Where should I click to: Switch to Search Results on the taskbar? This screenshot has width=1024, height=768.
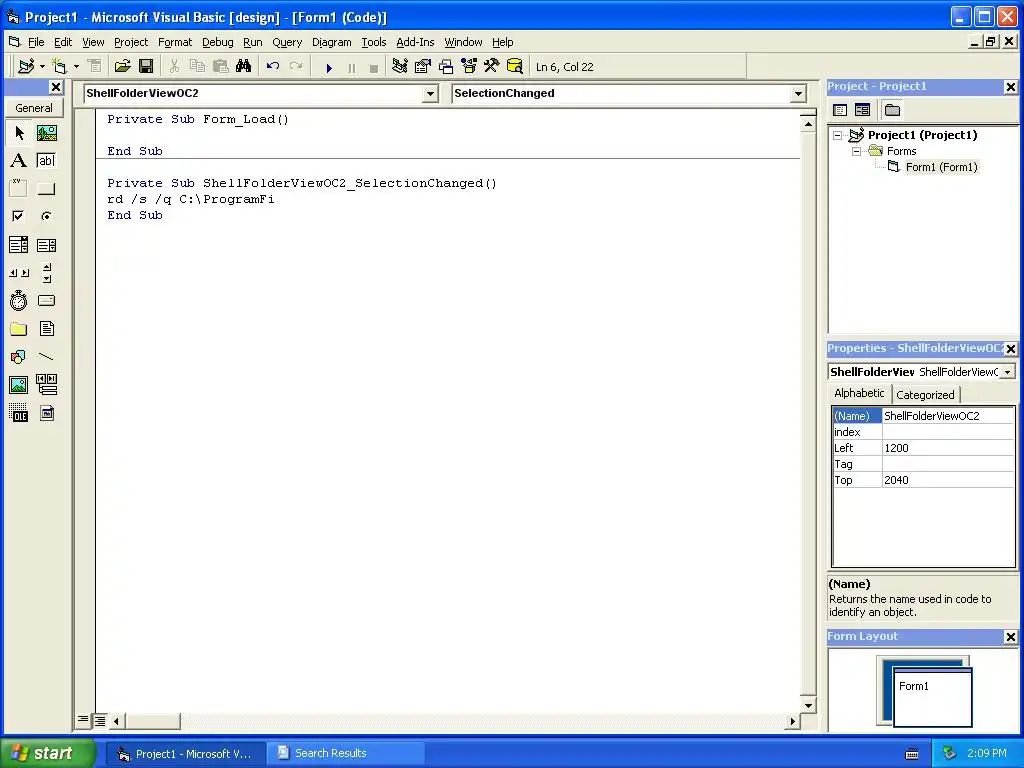pyautogui.click(x=344, y=753)
